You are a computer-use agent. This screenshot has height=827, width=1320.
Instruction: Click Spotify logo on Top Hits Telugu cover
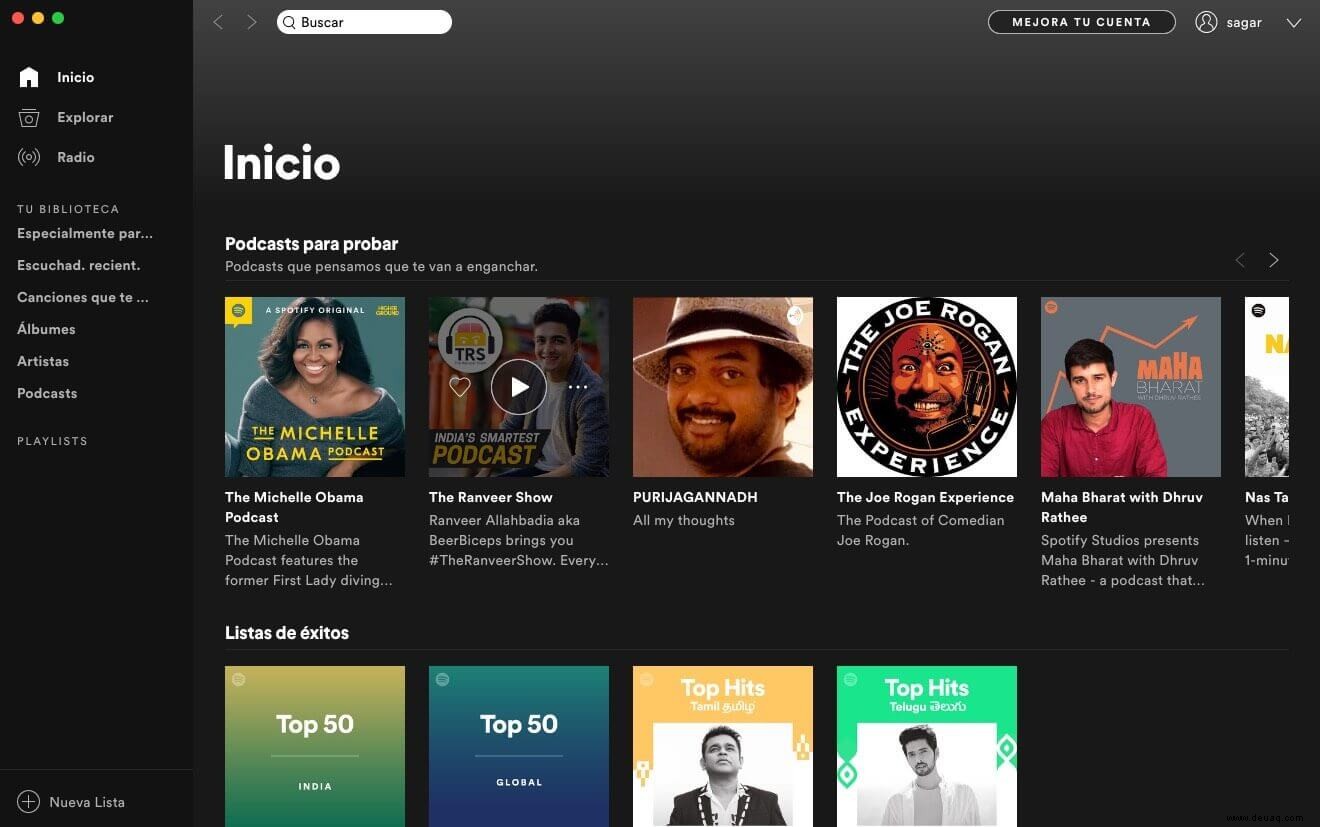850,680
